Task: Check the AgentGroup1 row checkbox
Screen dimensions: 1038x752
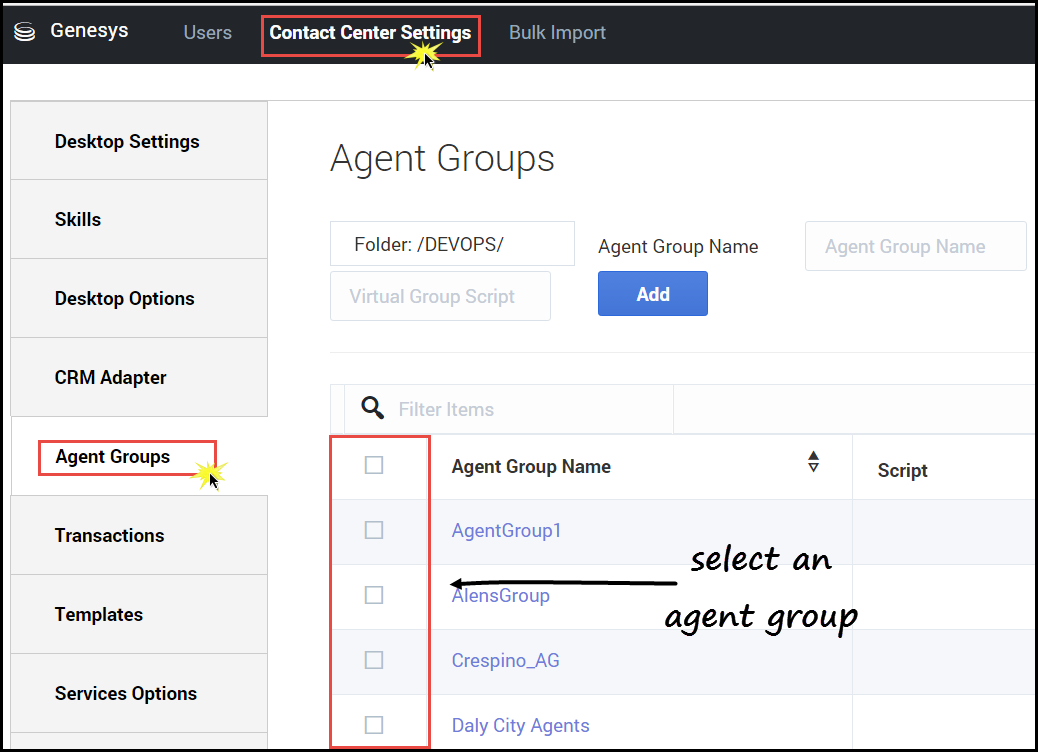Action: [x=374, y=530]
